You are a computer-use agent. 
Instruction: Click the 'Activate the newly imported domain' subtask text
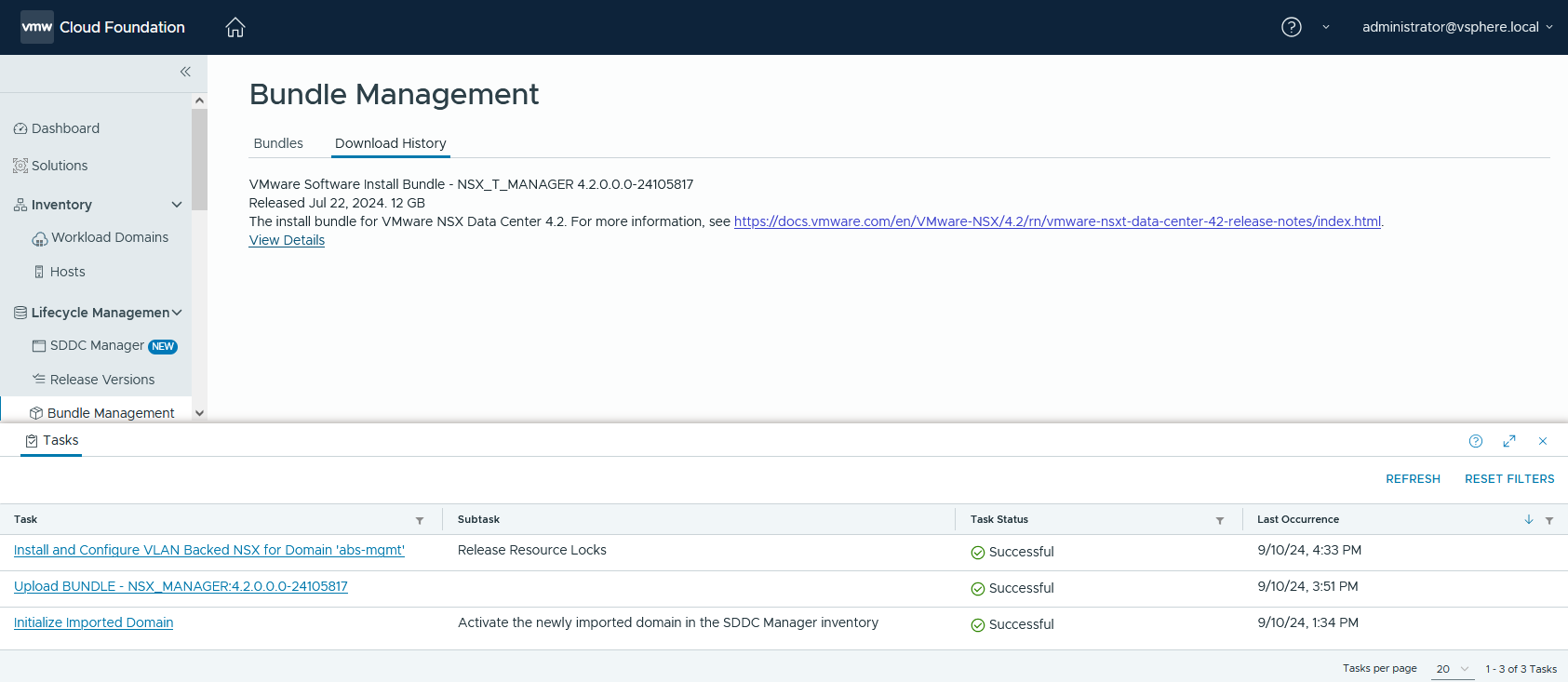click(668, 622)
